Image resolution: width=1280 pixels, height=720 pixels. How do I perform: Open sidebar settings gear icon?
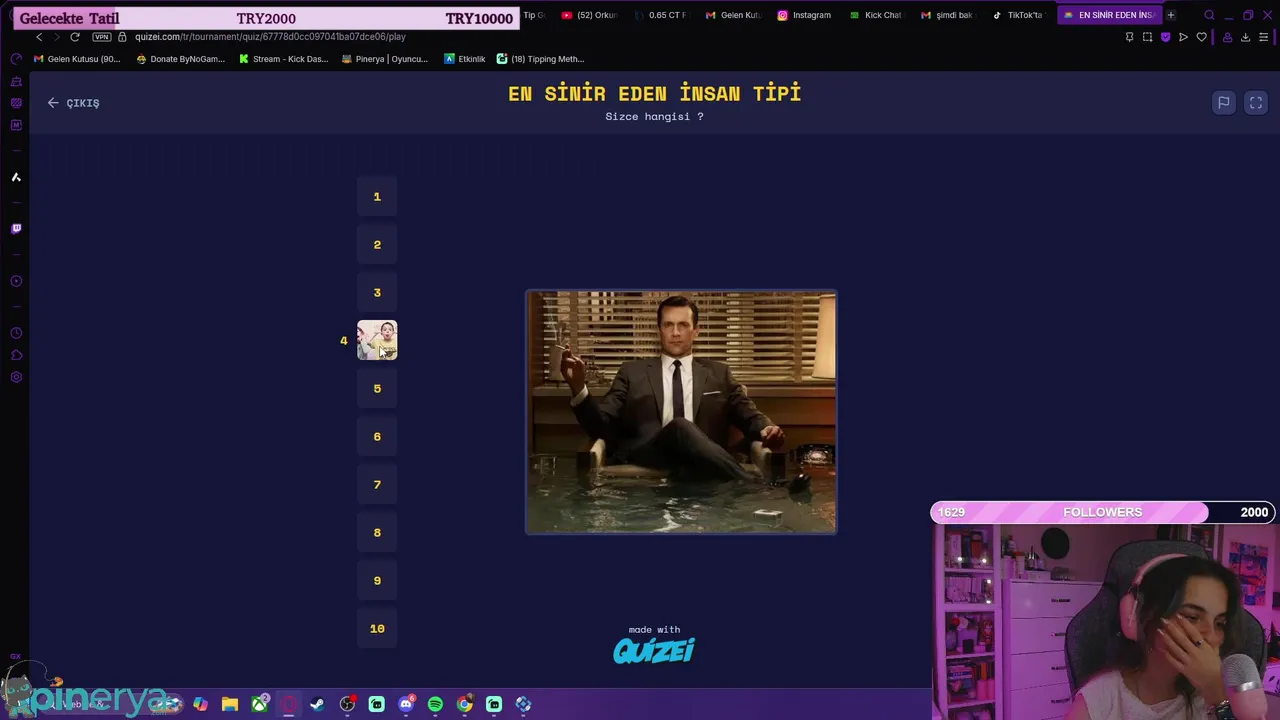pyautogui.click(x=16, y=377)
